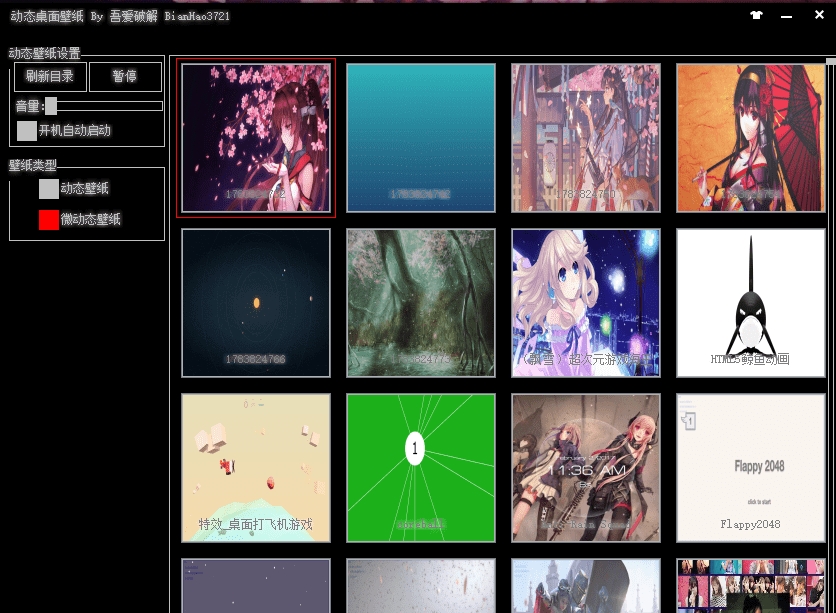Select the HTML5鲸鱼动画 whale wallpaper
Image resolution: width=836 pixels, height=613 pixels.
coord(751,303)
